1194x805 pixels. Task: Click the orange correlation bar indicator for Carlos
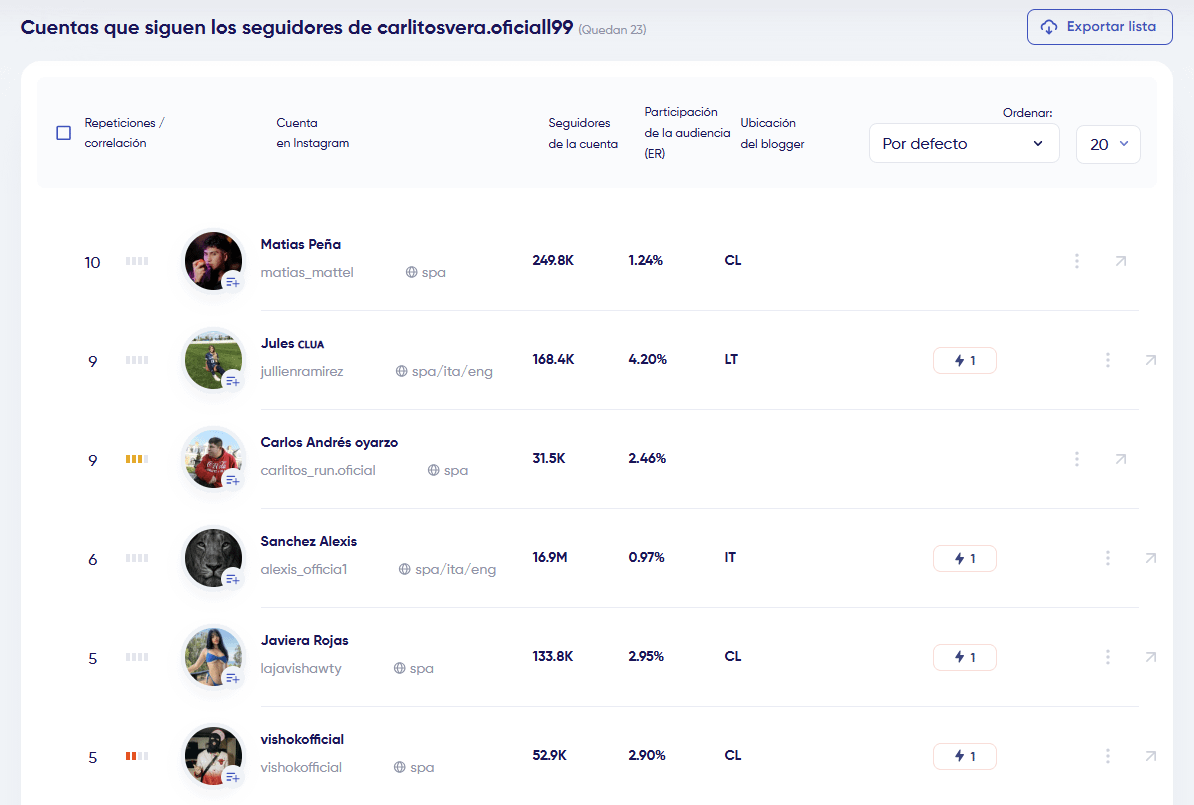(x=137, y=459)
